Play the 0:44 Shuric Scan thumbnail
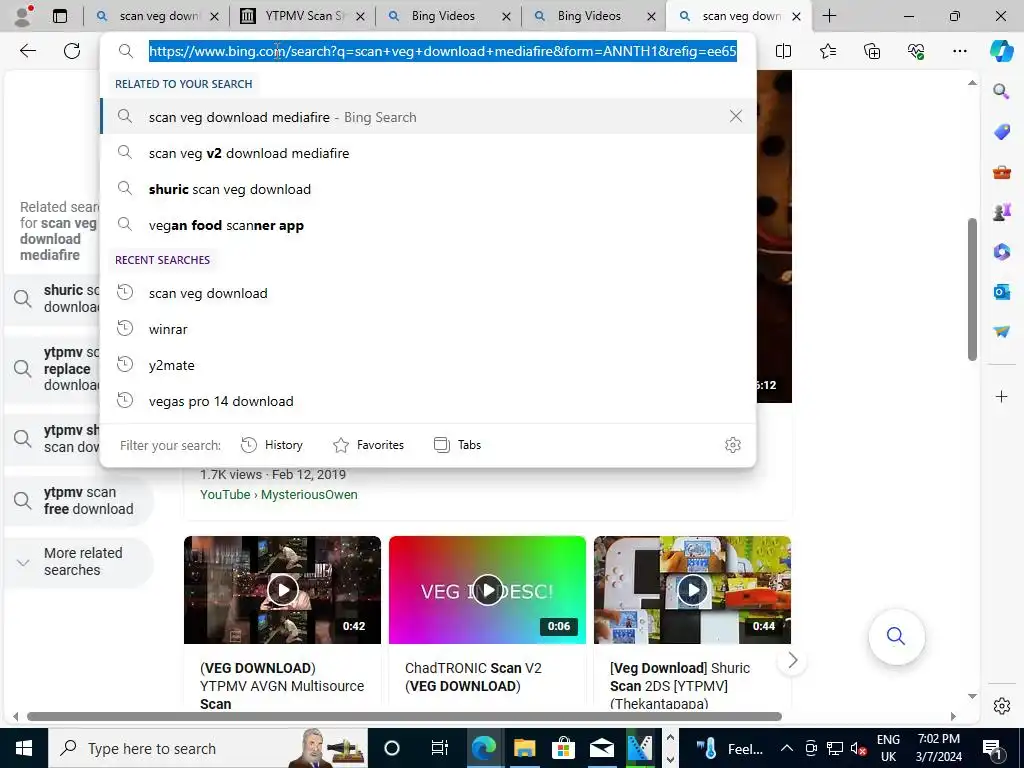Screen dimensions: 1024x768 [x=692, y=590]
